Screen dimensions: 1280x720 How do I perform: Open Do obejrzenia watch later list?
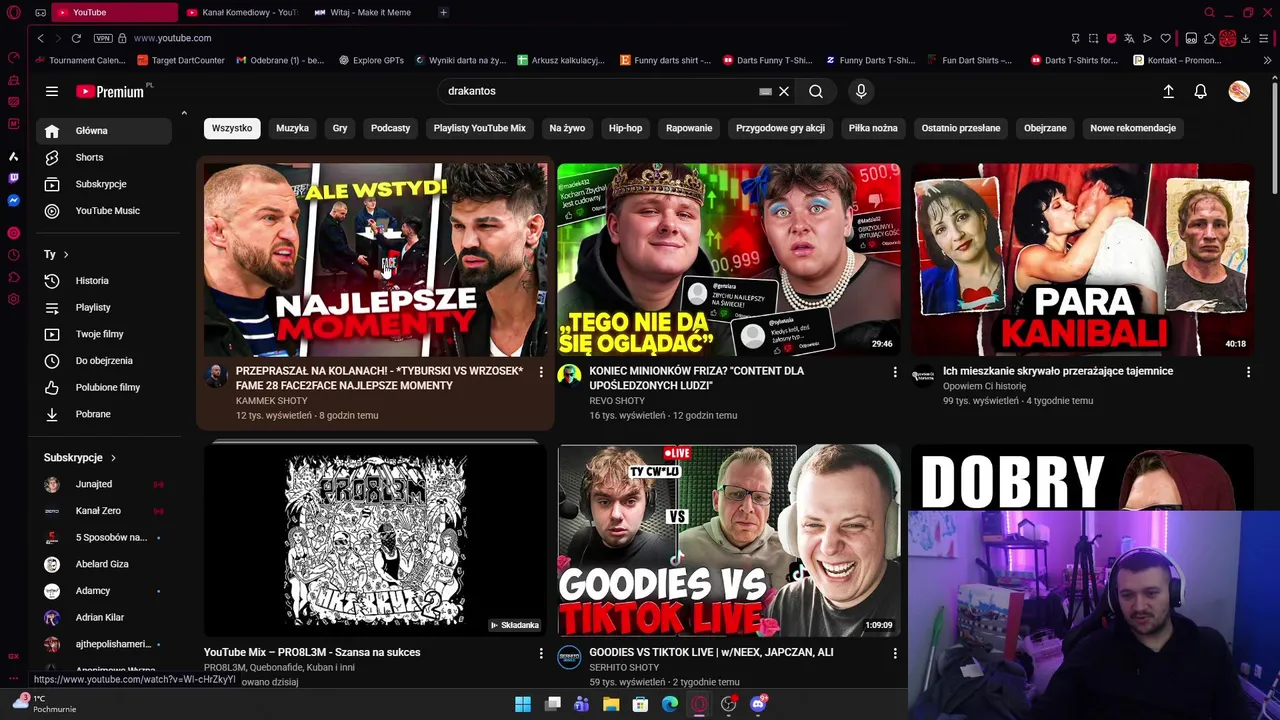(104, 361)
